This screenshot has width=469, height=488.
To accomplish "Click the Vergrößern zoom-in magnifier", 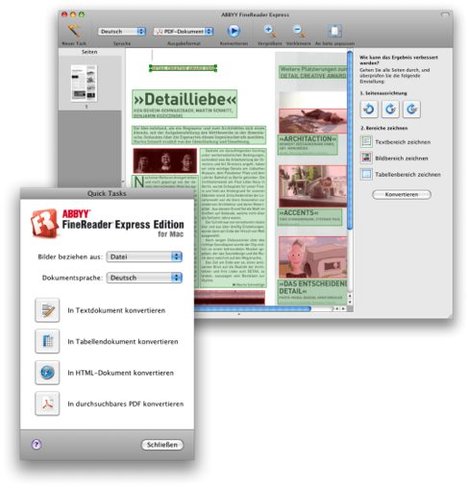I will (x=269, y=31).
